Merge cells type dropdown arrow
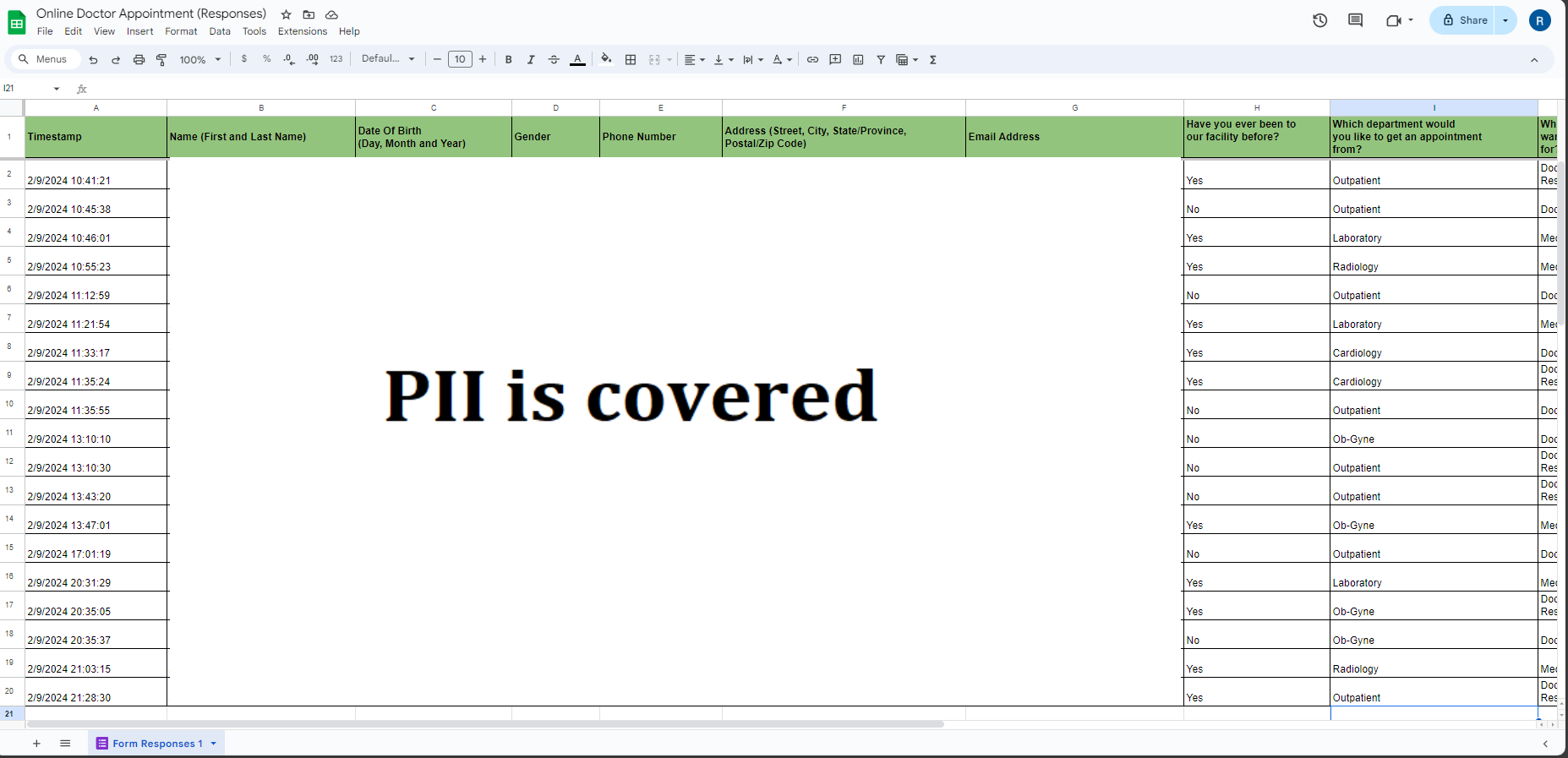Image resolution: width=1568 pixels, height=758 pixels. coord(669,60)
